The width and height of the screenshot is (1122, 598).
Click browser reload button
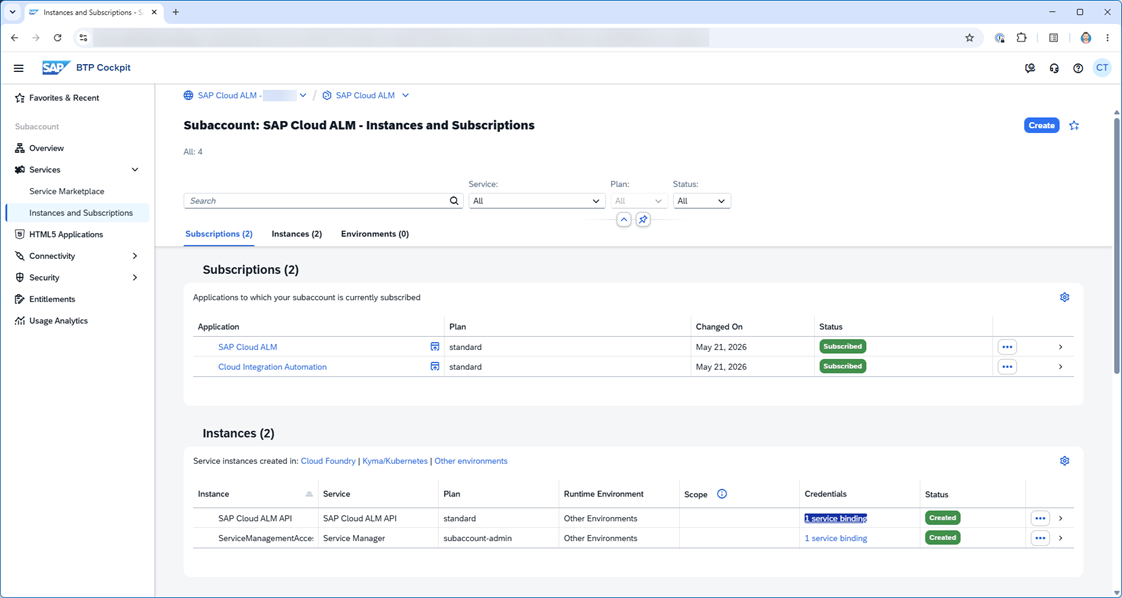point(57,38)
